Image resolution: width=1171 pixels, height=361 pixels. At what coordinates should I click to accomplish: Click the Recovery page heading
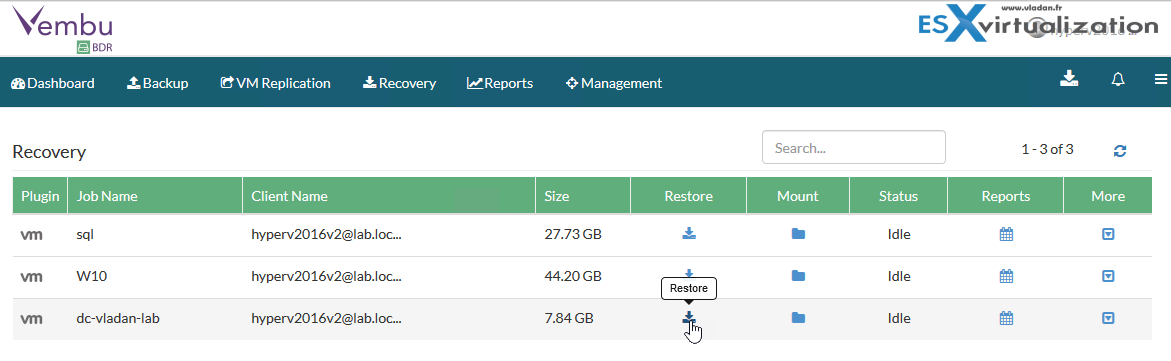pyautogui.click(x=49, y=152)
